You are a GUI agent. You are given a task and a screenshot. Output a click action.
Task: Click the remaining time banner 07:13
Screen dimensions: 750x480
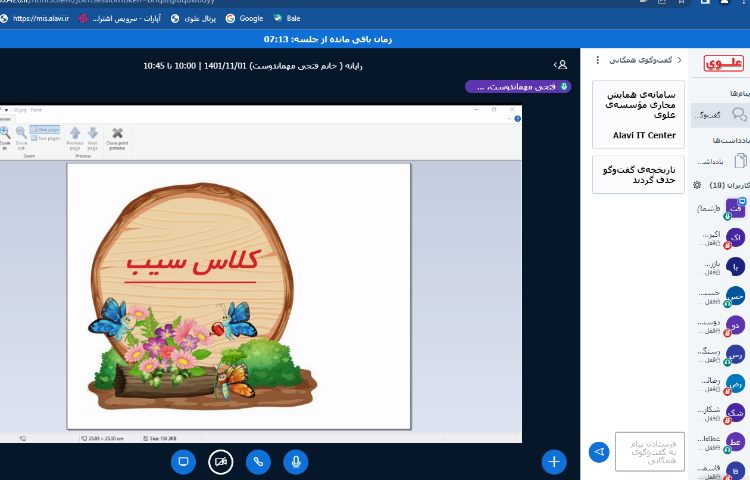[x=328, y=39]
